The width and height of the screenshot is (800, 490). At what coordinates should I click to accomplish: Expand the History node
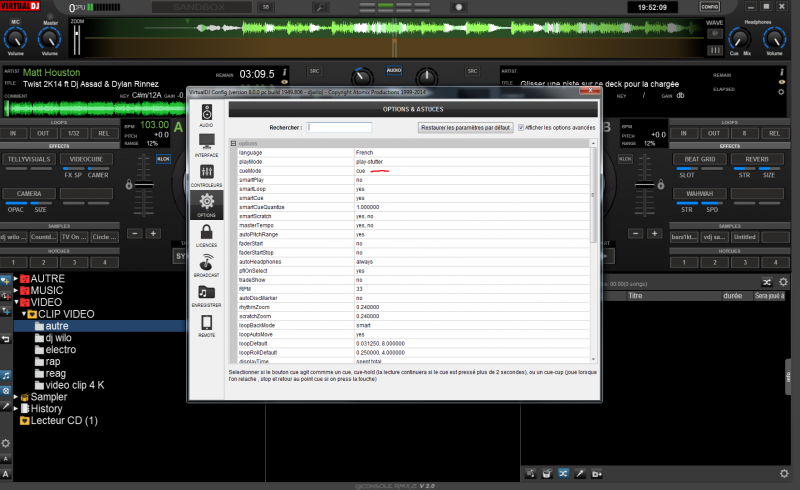(16, 408)
